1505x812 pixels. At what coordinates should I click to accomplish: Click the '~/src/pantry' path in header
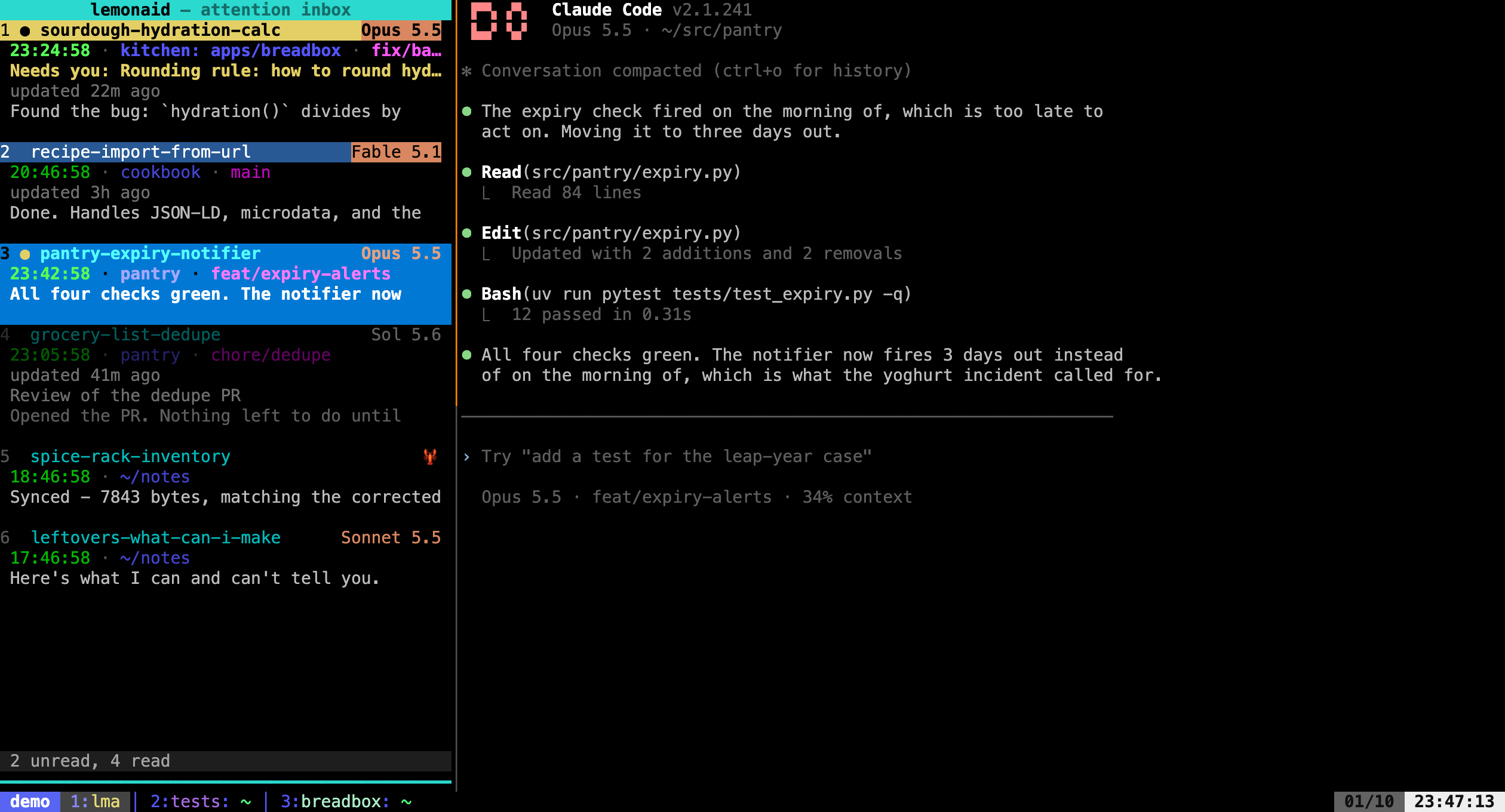(722, 30)
